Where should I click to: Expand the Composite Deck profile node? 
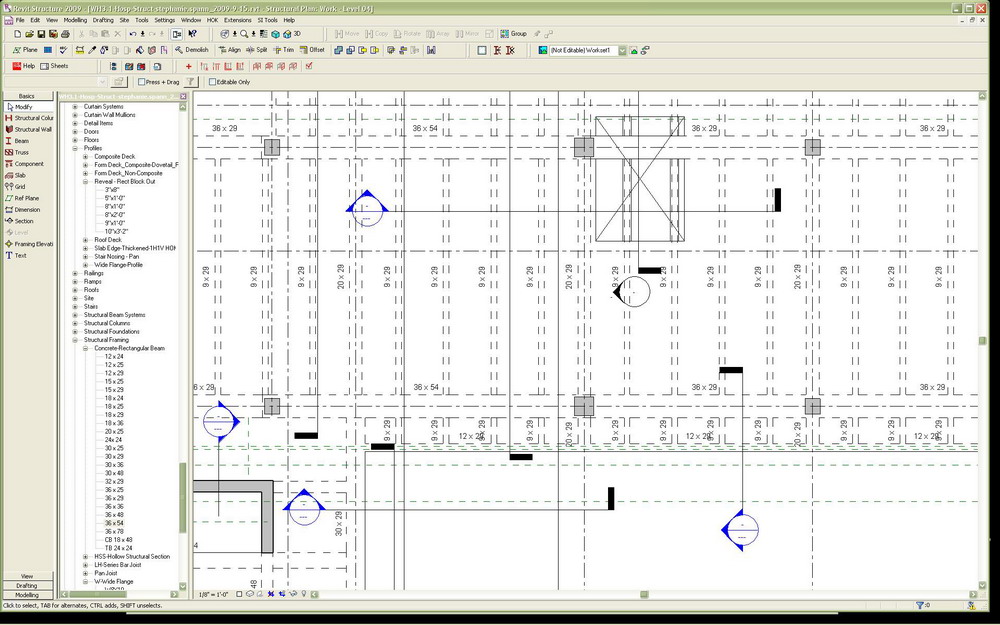85,157
